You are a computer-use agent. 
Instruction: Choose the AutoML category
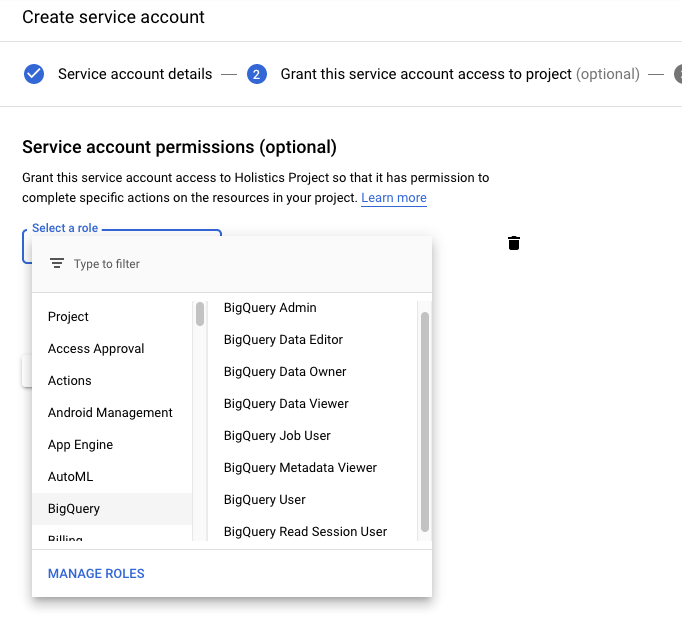[70, 477]
